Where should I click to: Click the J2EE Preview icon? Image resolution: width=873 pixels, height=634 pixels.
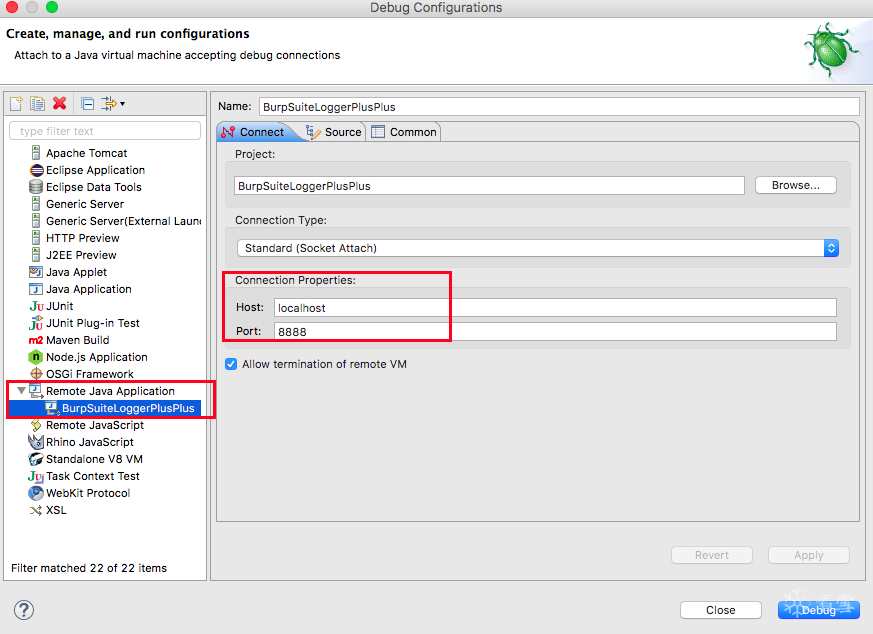(x=36, y=255)
